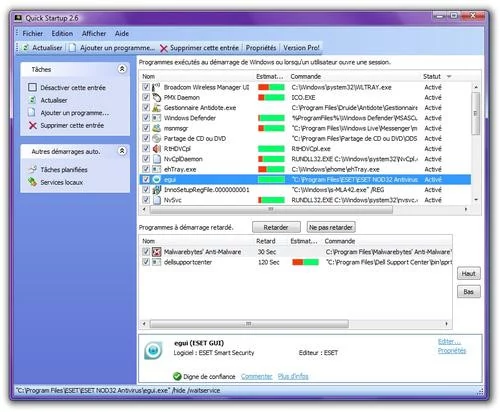Open Services locaux icon
The width and height of the screenshot is (500, 412).
pos(32,182)
